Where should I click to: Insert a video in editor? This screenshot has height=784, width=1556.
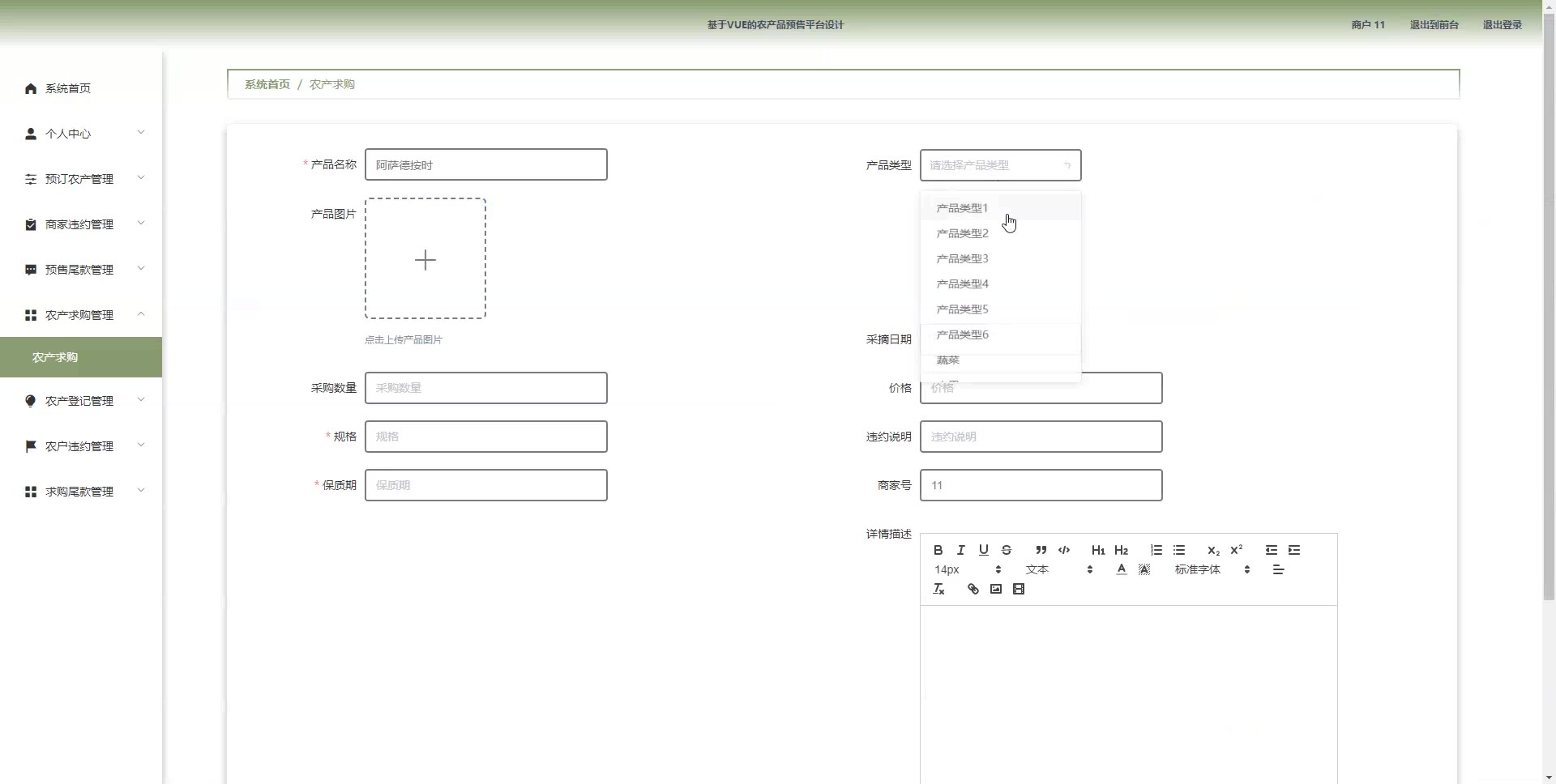tap(1018, 589)
